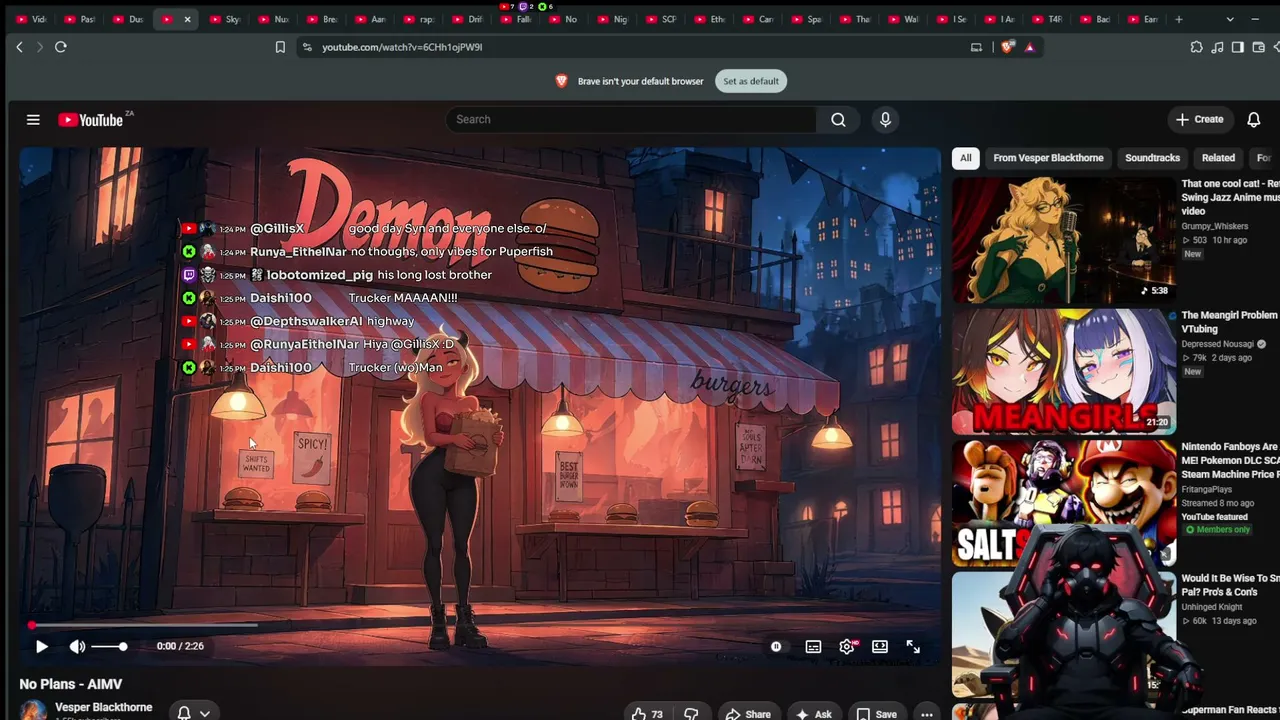Open the YouTube guide hamburger menu
This screenshot has width=1280, height=720.
[33, 120]
